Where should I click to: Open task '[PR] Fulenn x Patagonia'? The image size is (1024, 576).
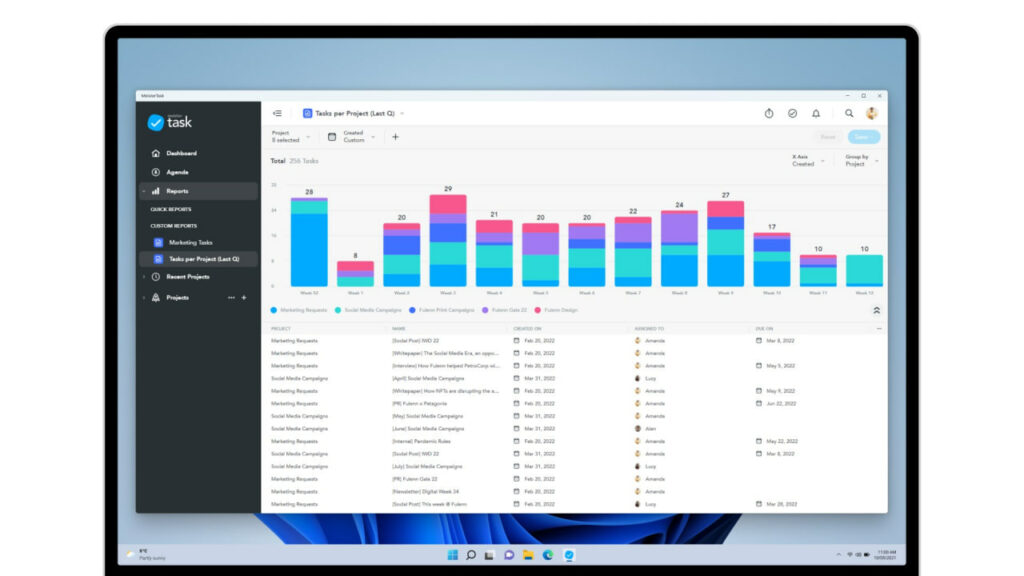pos(419,404)
